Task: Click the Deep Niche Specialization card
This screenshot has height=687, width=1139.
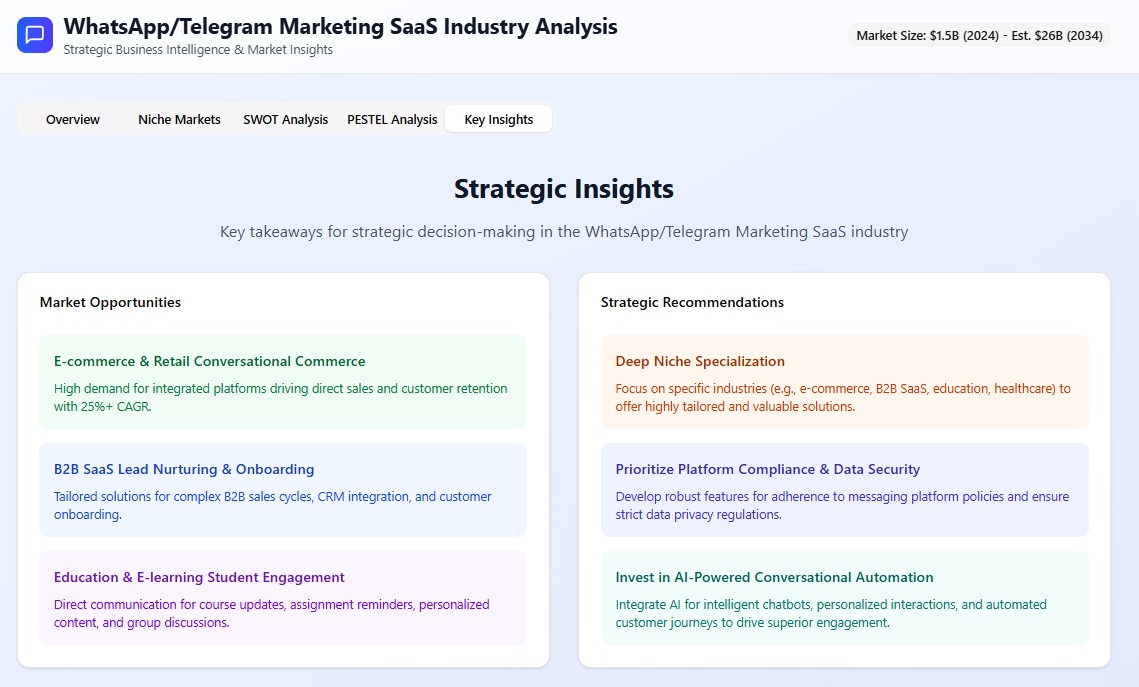Action: (x=844, y=382)
